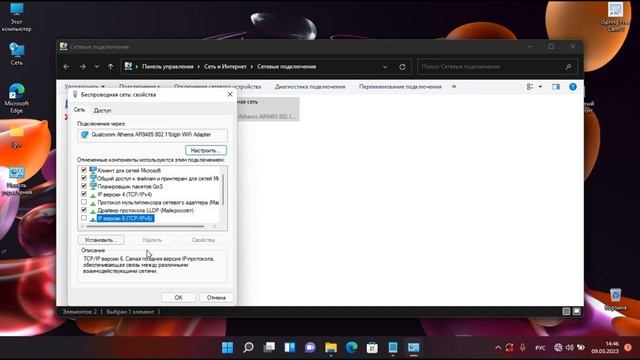Screen dimensions: 640x360
Task: Open the Корзина recycle bin icon
Action: click(x=616, y=299)
